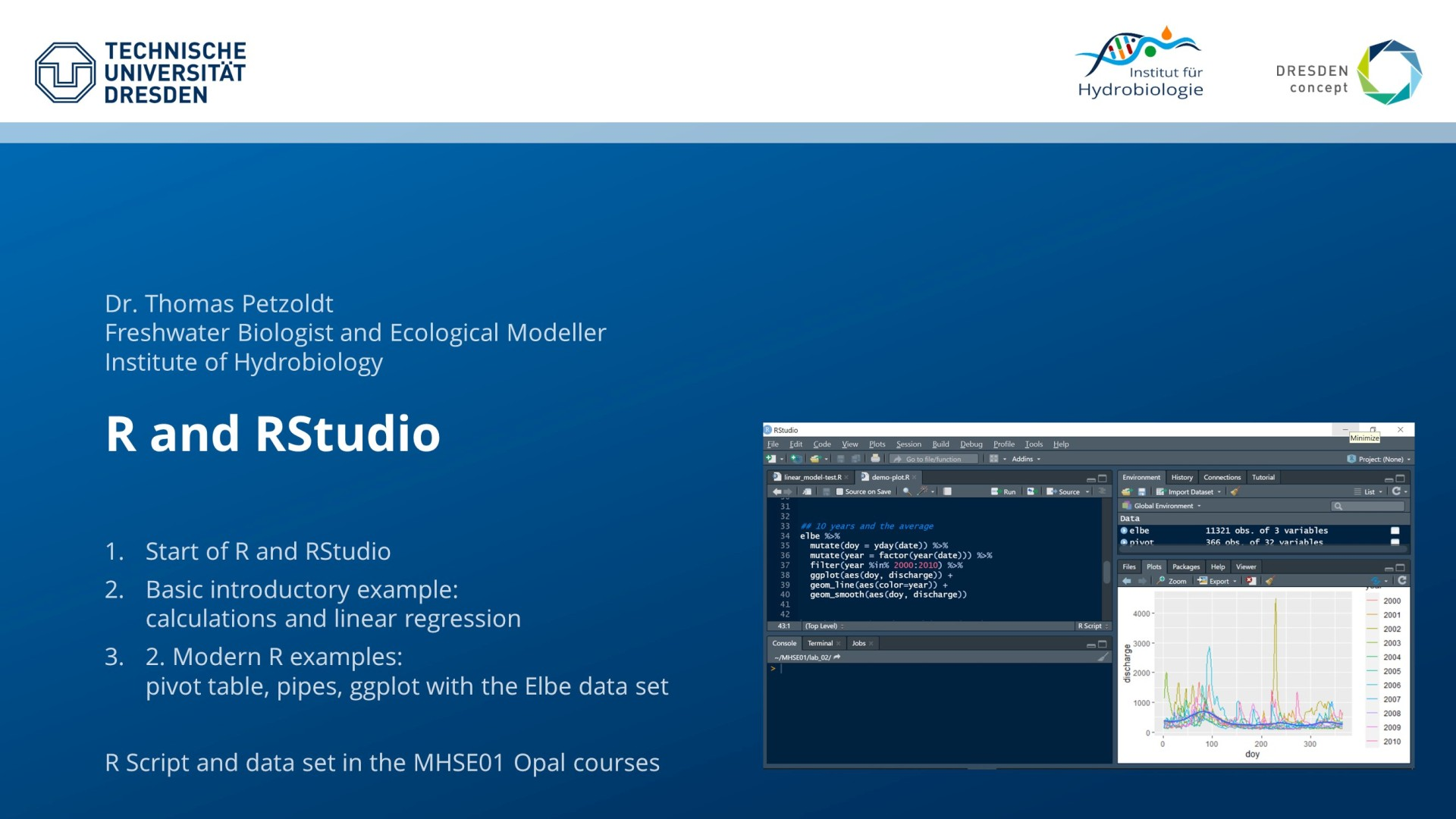
Task: Close the demo-plot.R tab
Action: 915,478
